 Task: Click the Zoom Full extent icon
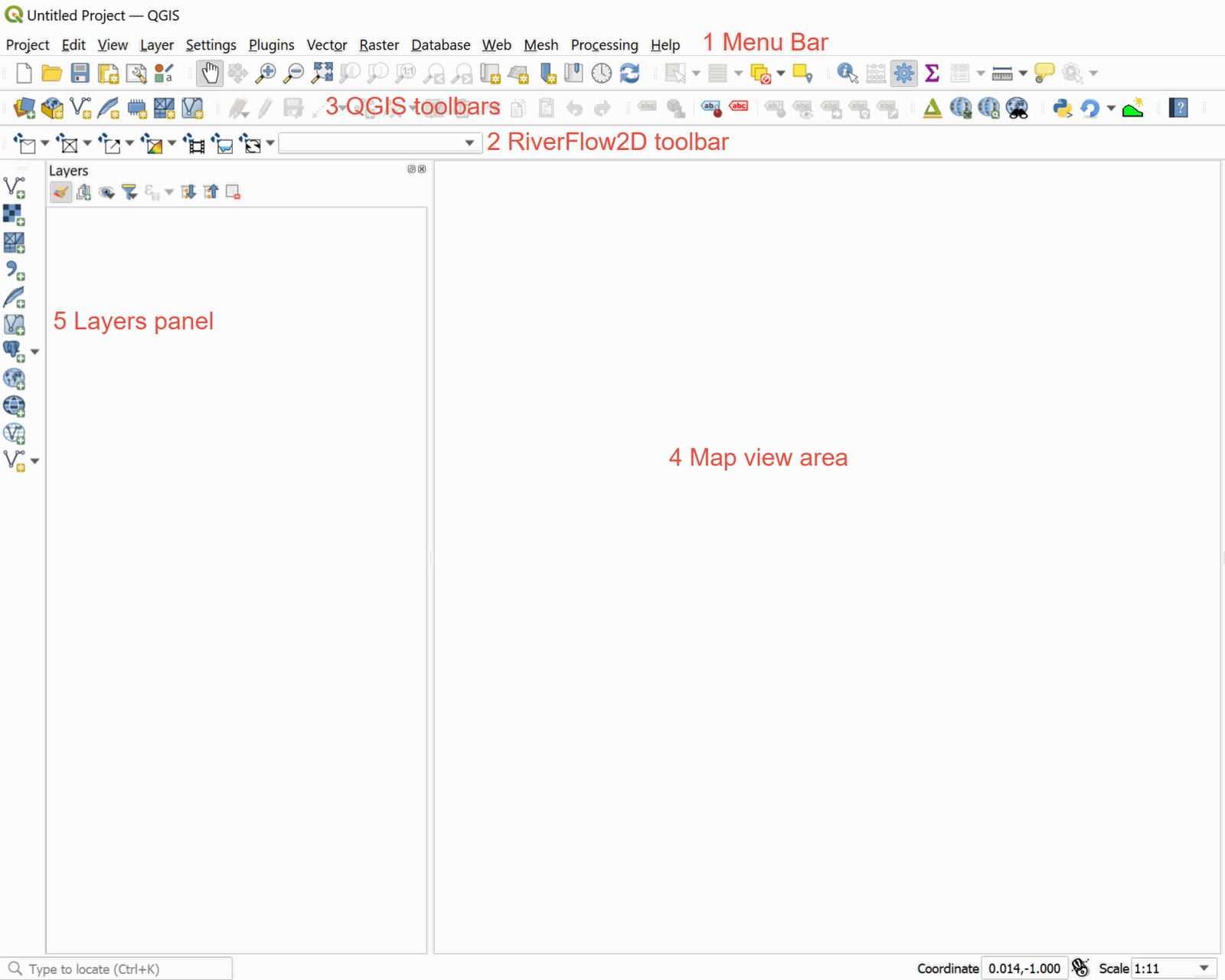tap(322, 73)
